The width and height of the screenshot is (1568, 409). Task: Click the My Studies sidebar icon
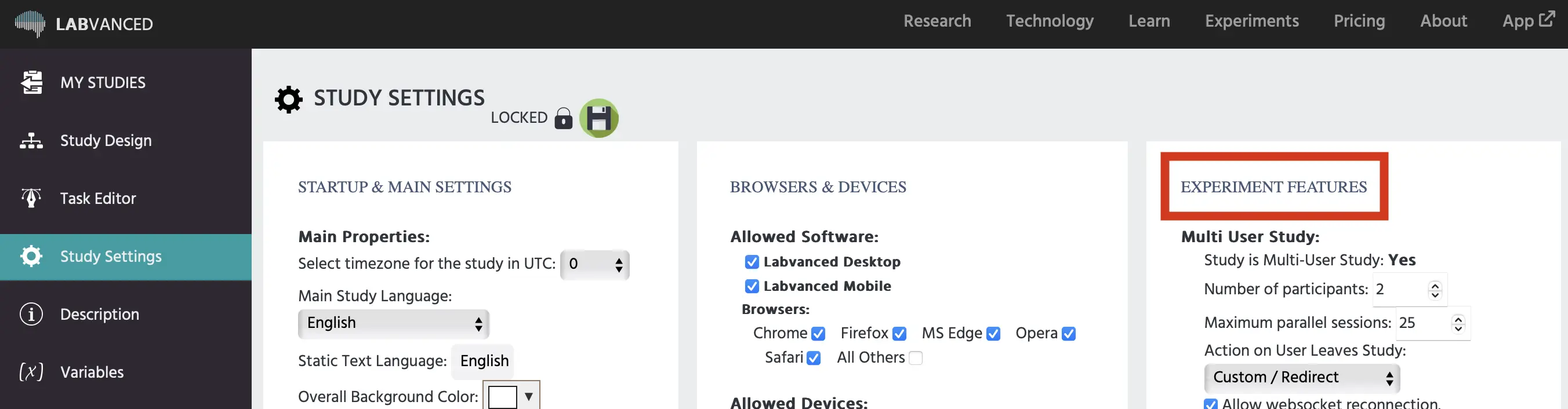[32, 82]
